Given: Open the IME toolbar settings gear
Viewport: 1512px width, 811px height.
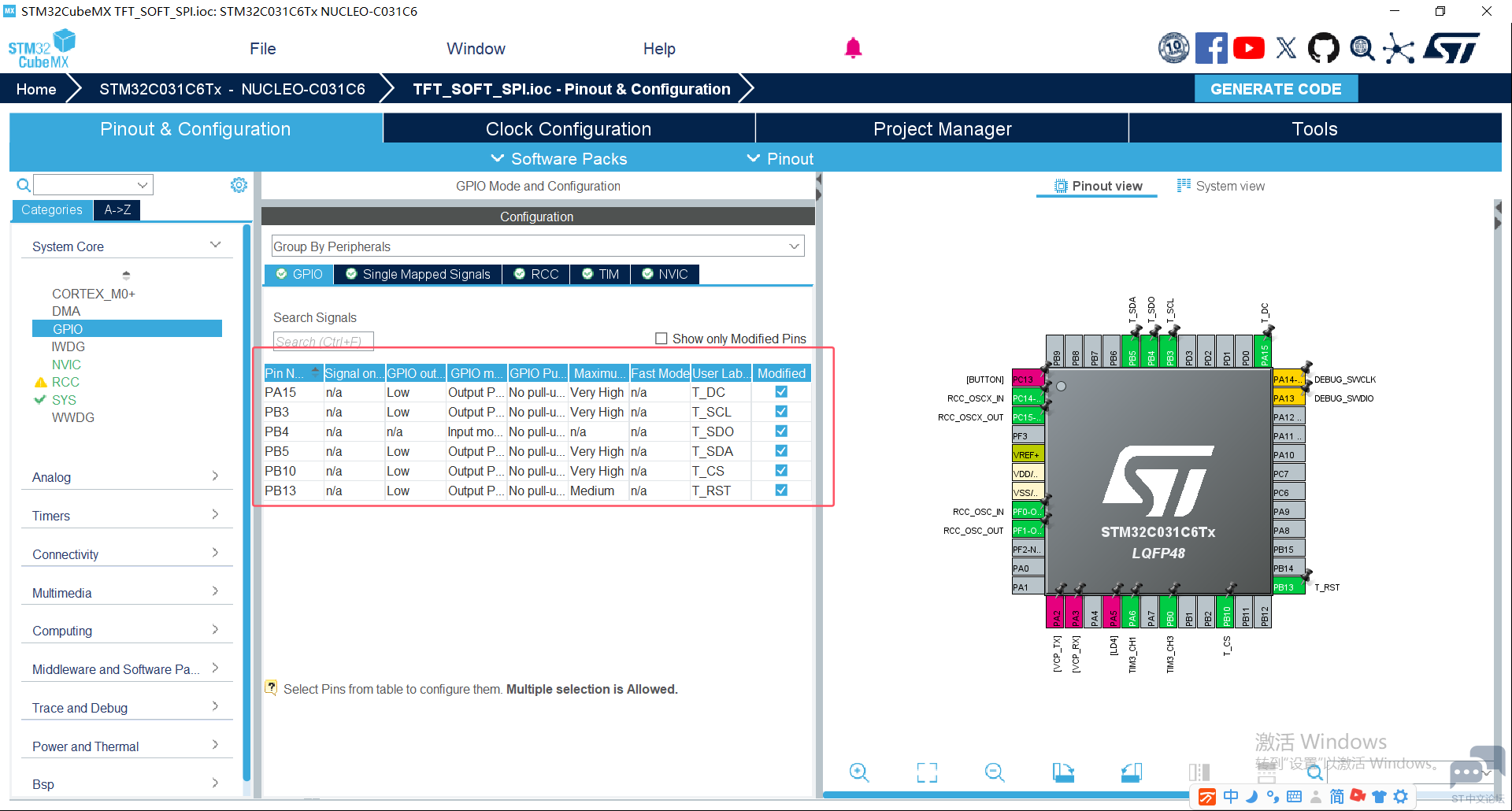Looking at the screenshot, I should tap(1401, 797).
